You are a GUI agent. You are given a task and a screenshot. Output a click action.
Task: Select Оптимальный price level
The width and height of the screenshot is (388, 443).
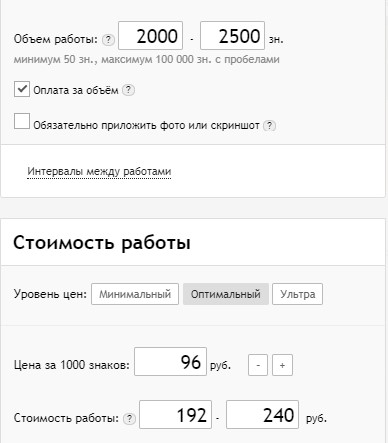pos(226,294)
